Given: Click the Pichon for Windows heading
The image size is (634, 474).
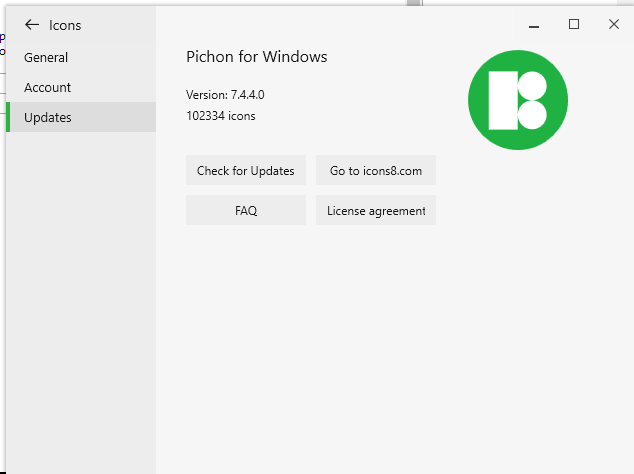Looking at the screenshot, I should pyautogui.click(x=257, y=57).
